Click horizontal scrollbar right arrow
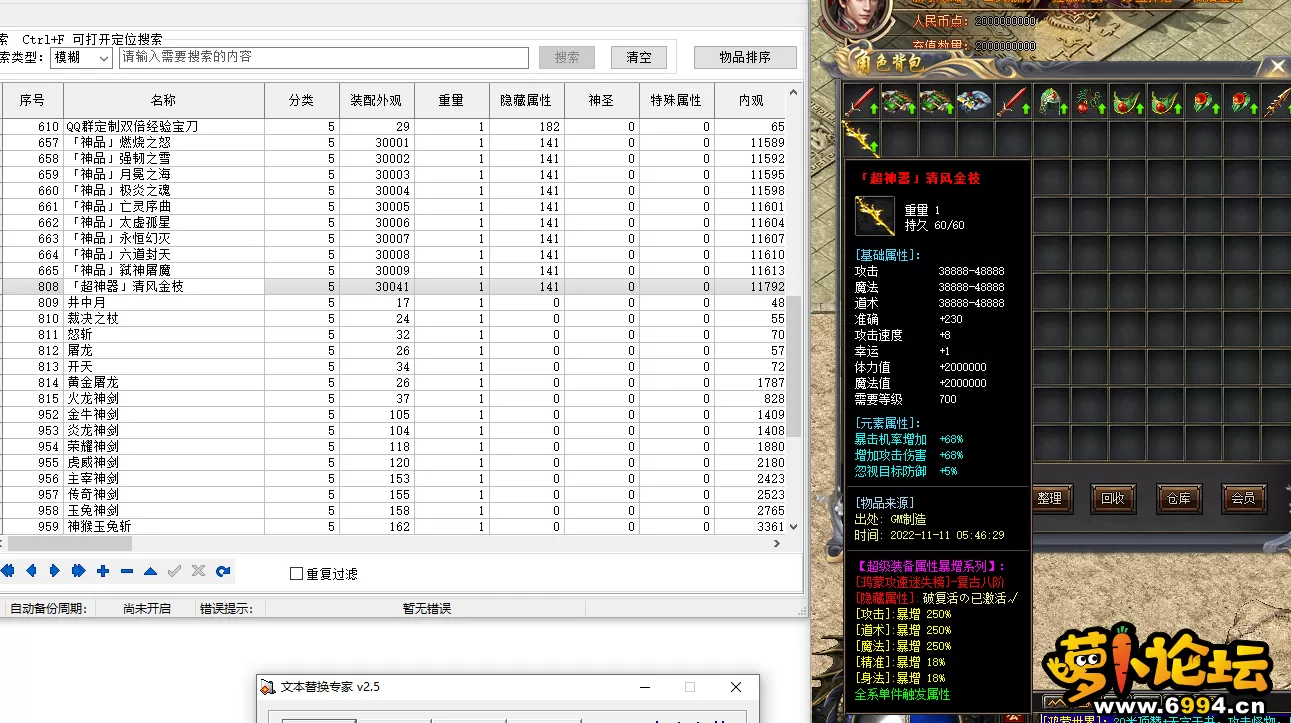Screen dimensions: 1291x723 (779, 543)
